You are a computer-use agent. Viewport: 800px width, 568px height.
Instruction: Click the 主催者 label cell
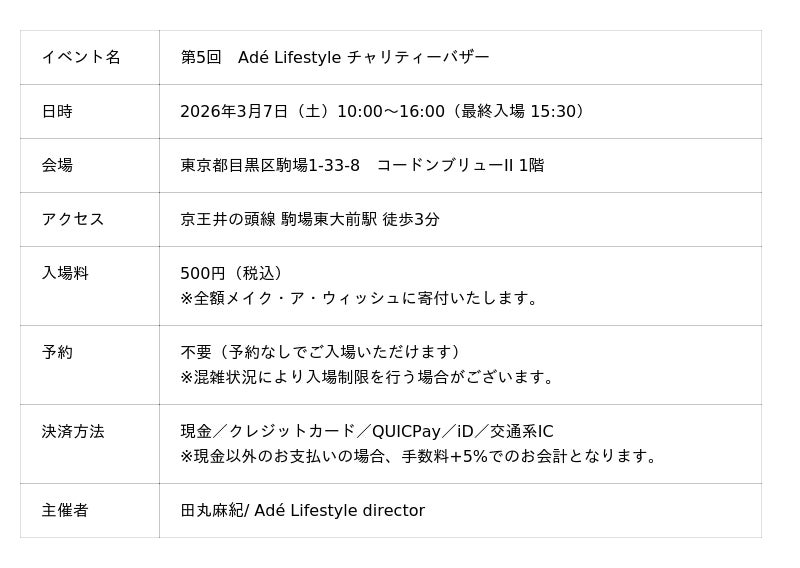tap(65, 510)
